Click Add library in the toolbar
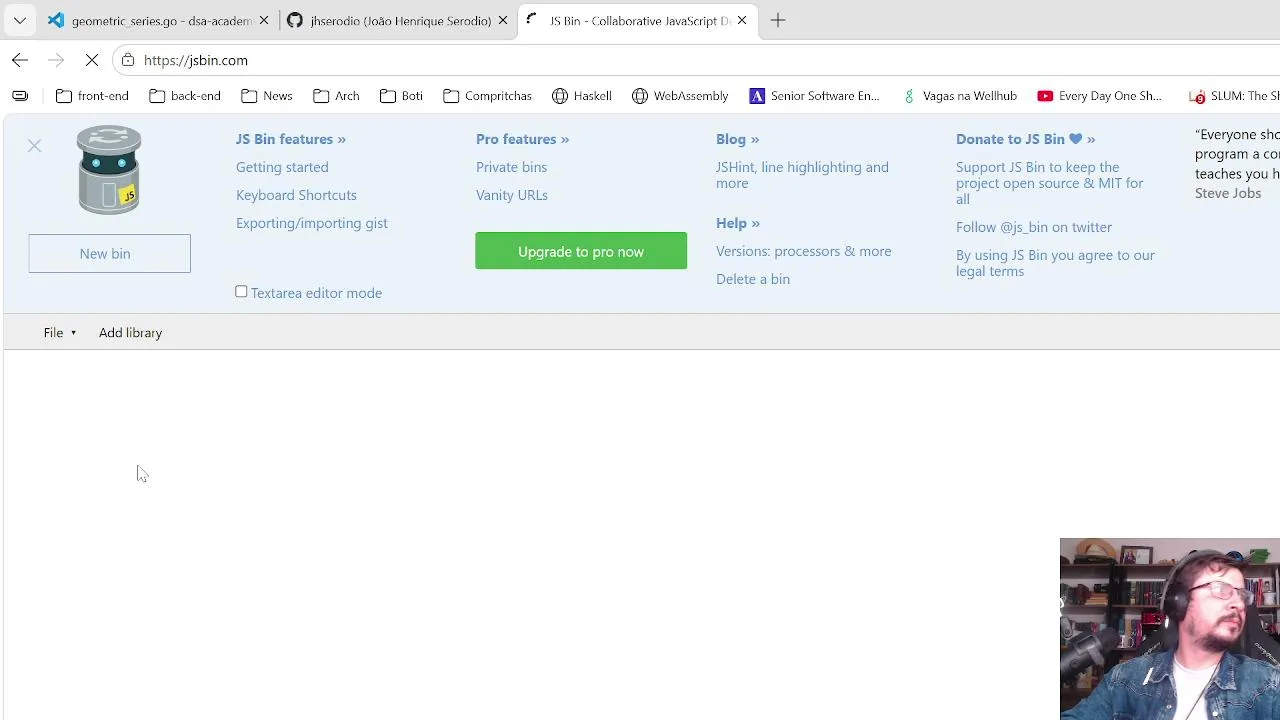 pos(130,332)
